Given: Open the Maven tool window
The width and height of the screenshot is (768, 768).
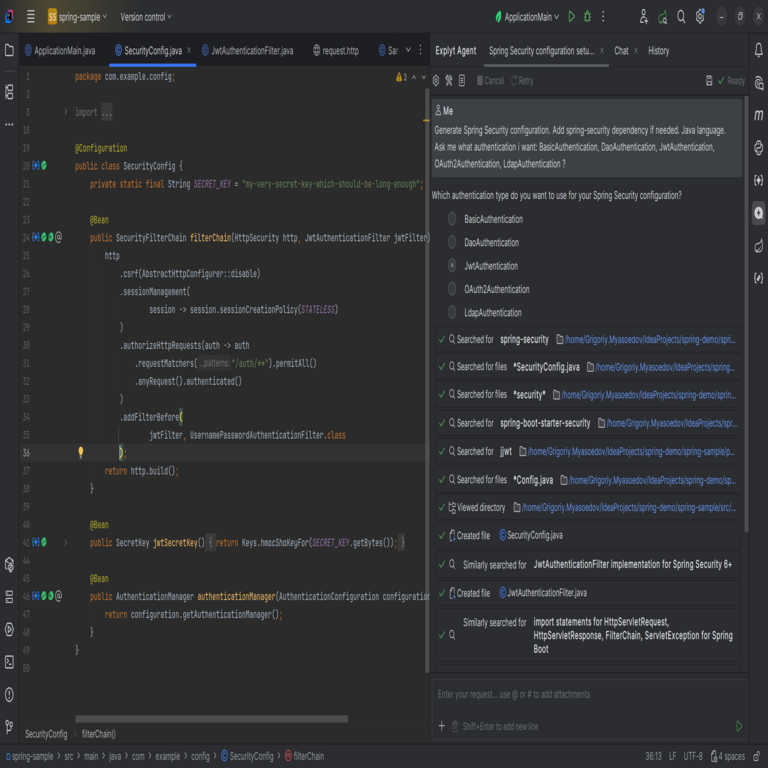Looking at the screenshot, I should (758, 115).
